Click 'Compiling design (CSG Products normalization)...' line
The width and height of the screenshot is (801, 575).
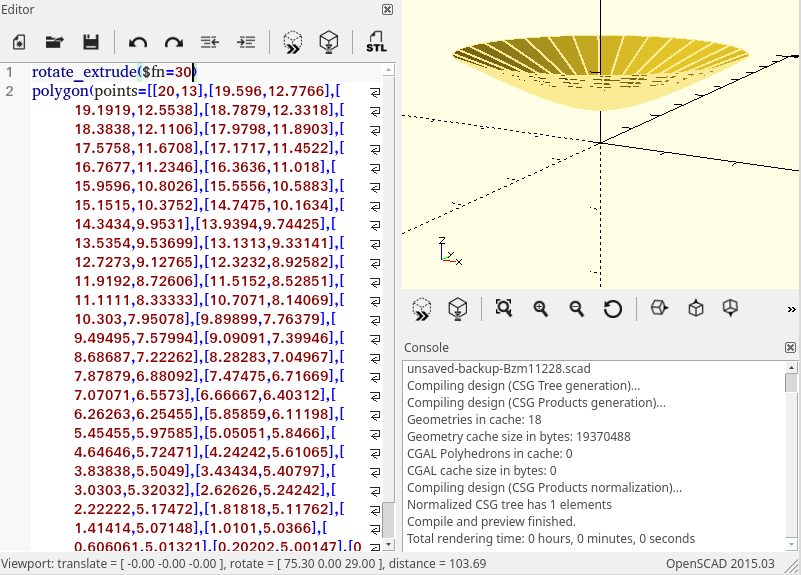544,488
